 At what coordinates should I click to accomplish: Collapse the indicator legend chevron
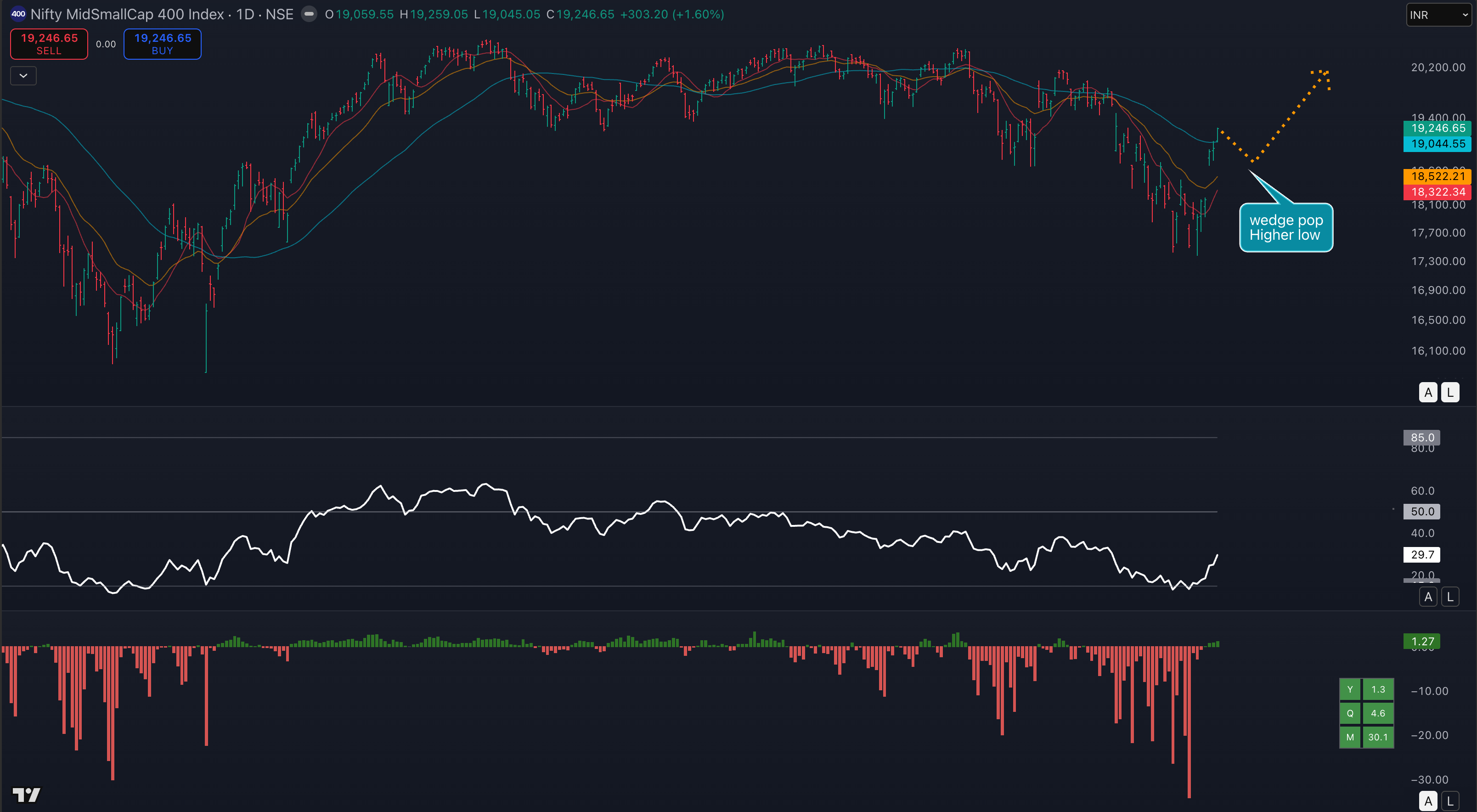[23, 76]
